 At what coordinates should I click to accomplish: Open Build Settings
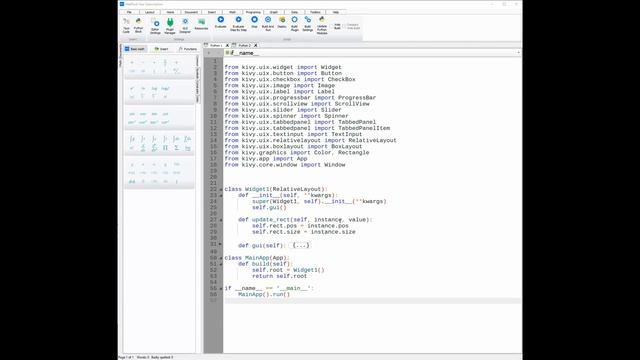tap(308, 24)
